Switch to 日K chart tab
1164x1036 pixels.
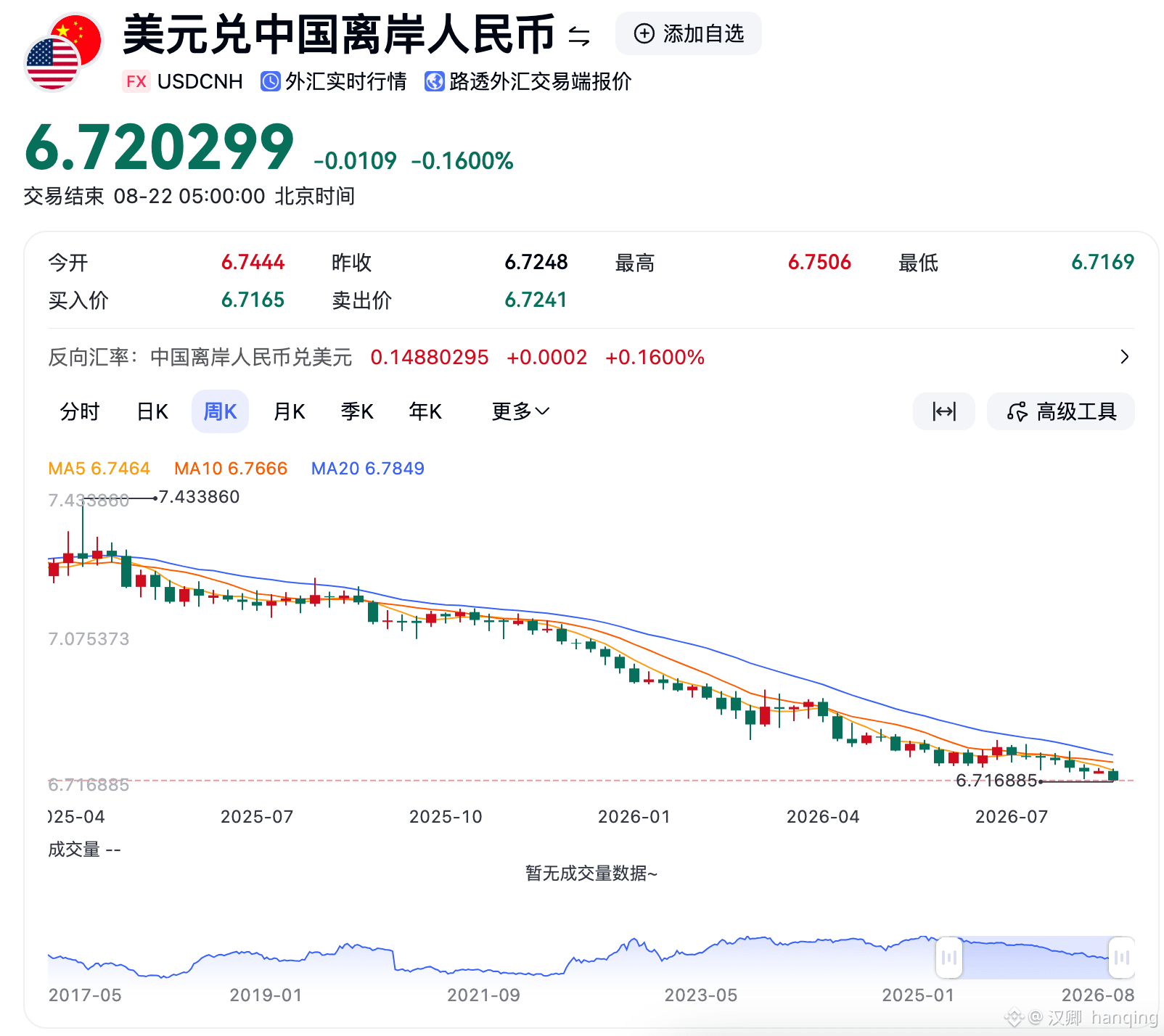pos(152,411)
